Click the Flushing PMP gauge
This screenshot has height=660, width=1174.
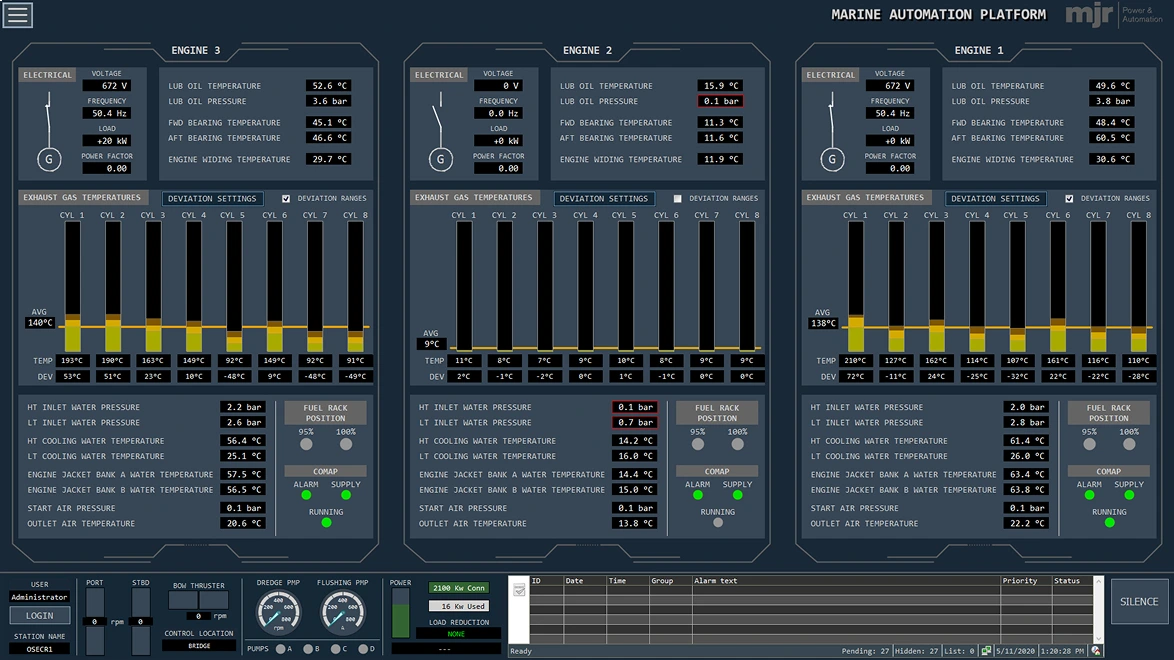coord(343,611)
